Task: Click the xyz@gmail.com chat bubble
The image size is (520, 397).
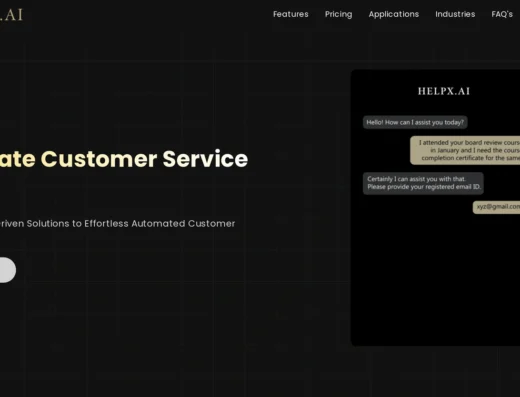Action: [496, 207]
